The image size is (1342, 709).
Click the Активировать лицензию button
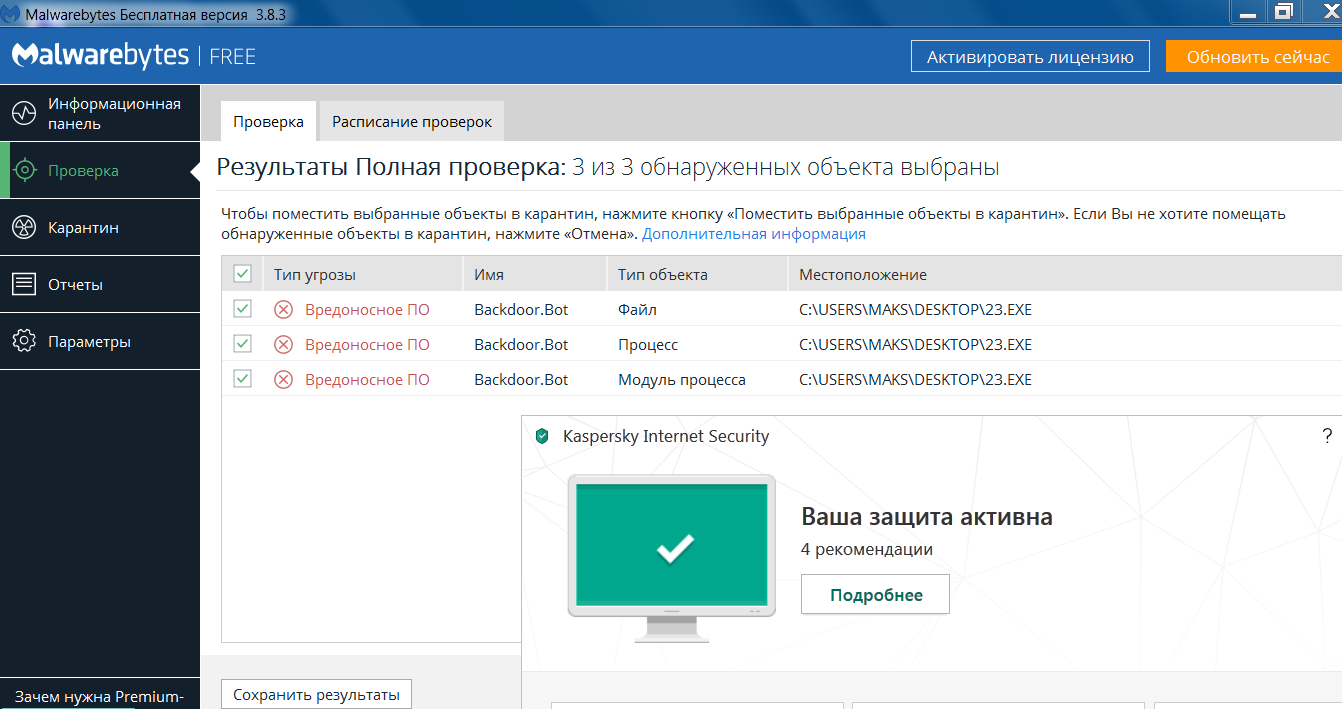point(1030,57)
